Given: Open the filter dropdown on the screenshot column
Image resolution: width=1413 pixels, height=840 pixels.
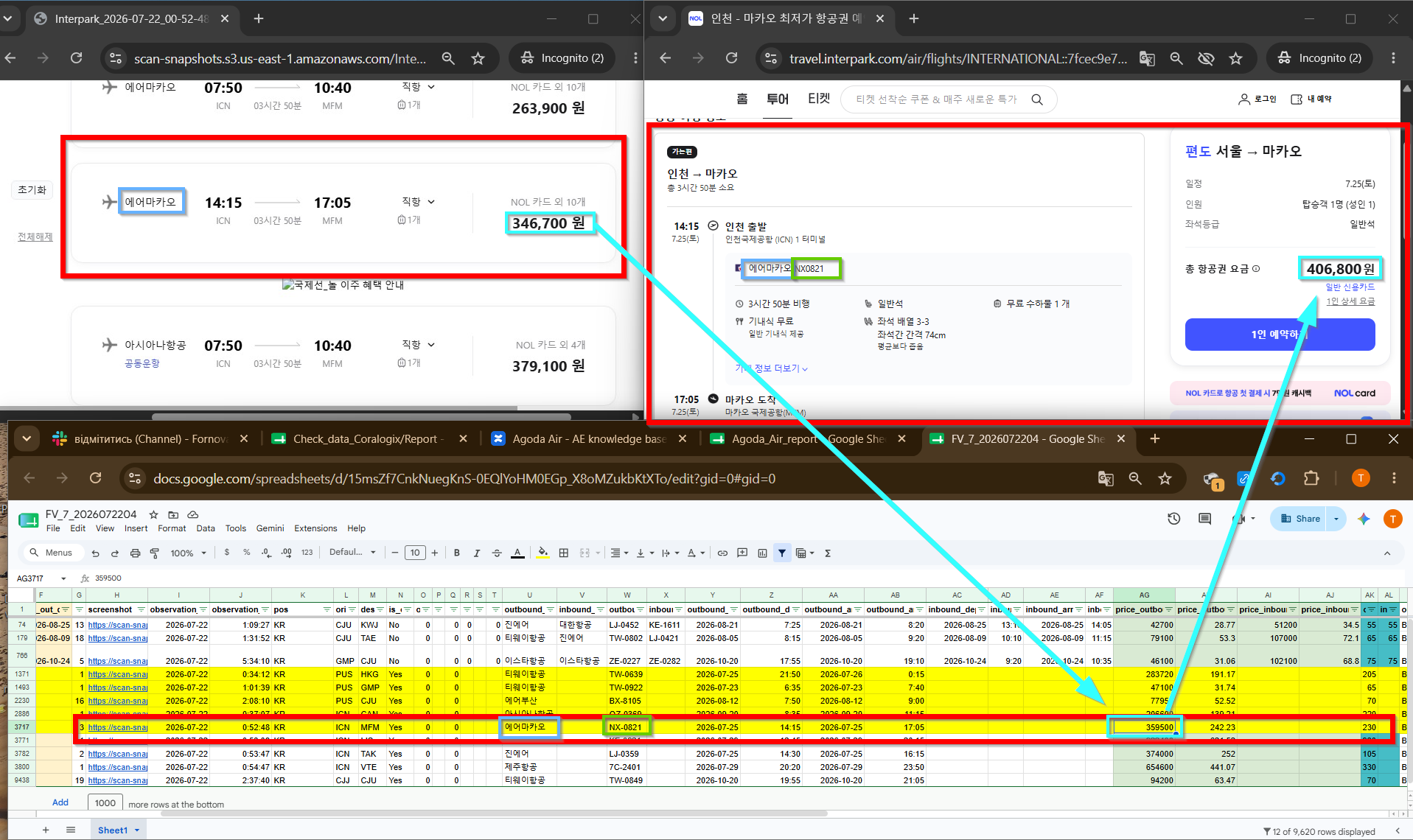Looking at the screenshot, I should coord(141,609).
